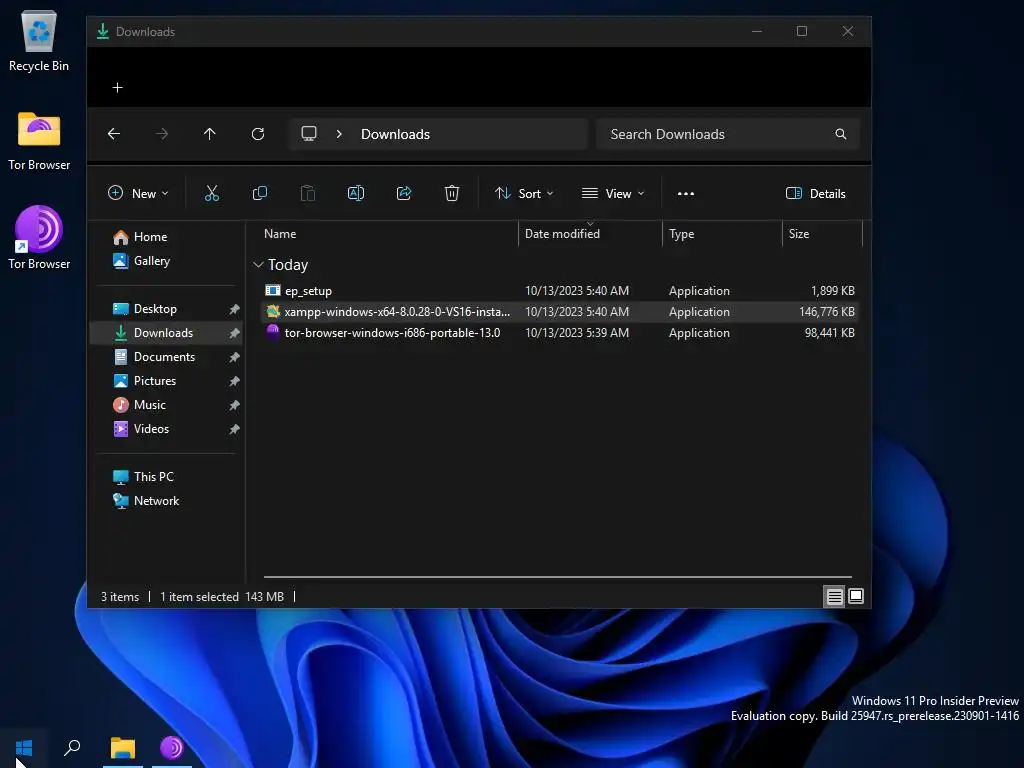Image resolution: width=1024 pixels, height=768 pixels.
Task: Unpin Videos using its pin icon
Action: click(x=234, y=429)
